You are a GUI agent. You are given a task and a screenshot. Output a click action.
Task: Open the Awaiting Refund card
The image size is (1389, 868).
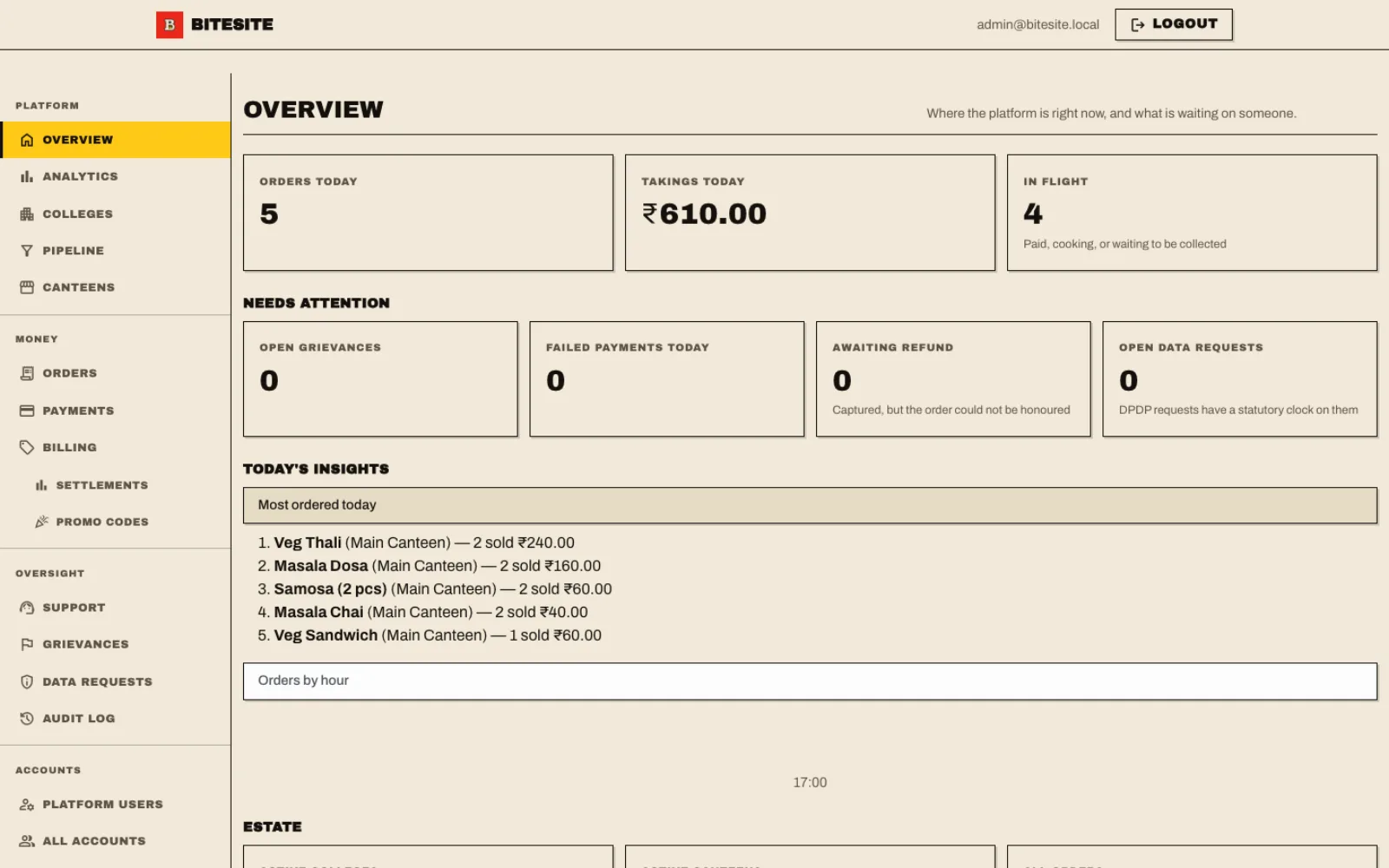point(953,379)
